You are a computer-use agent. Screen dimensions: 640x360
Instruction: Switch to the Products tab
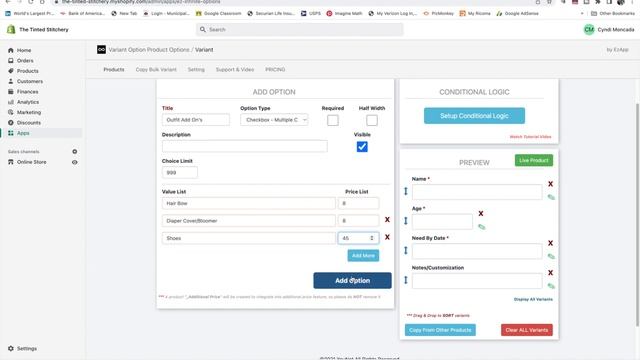click(x=114, y=70)
